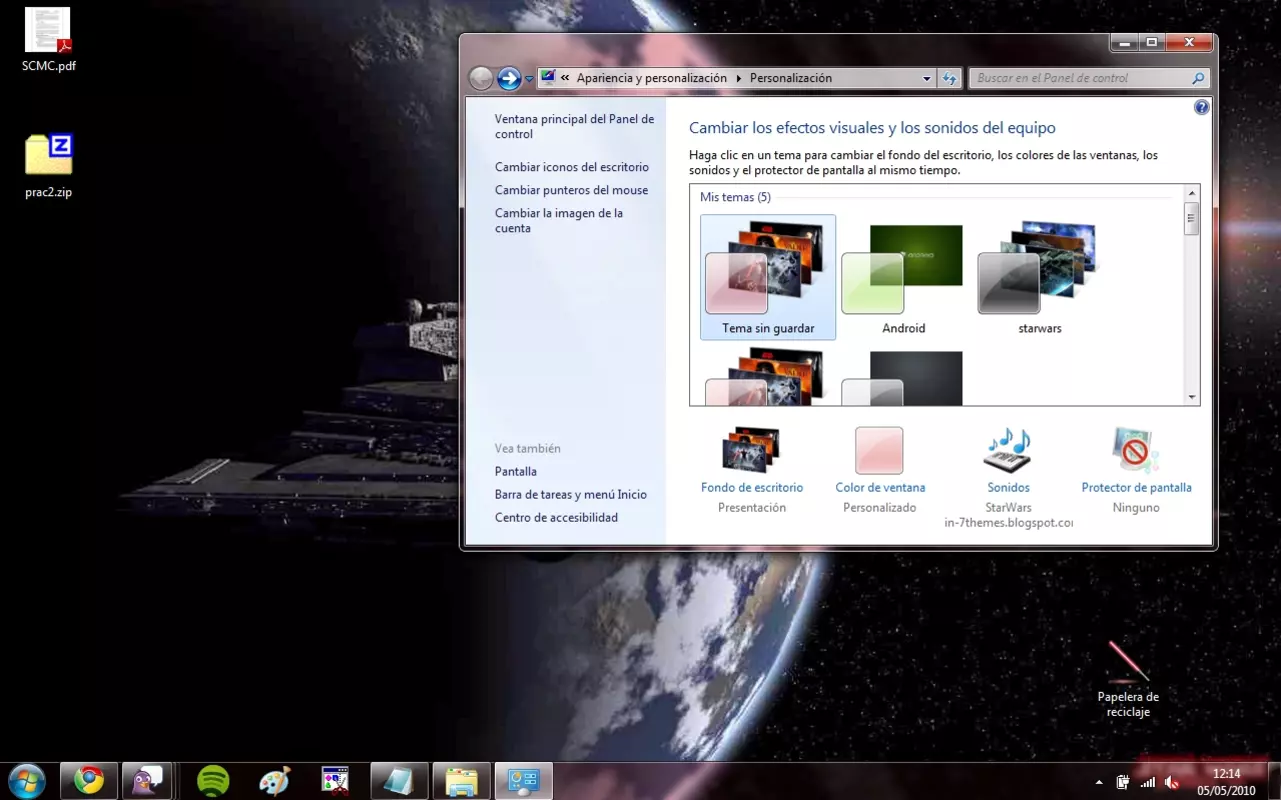
Task: Click the Control Panel address bar icon
Action: click(x=548, y=78)
